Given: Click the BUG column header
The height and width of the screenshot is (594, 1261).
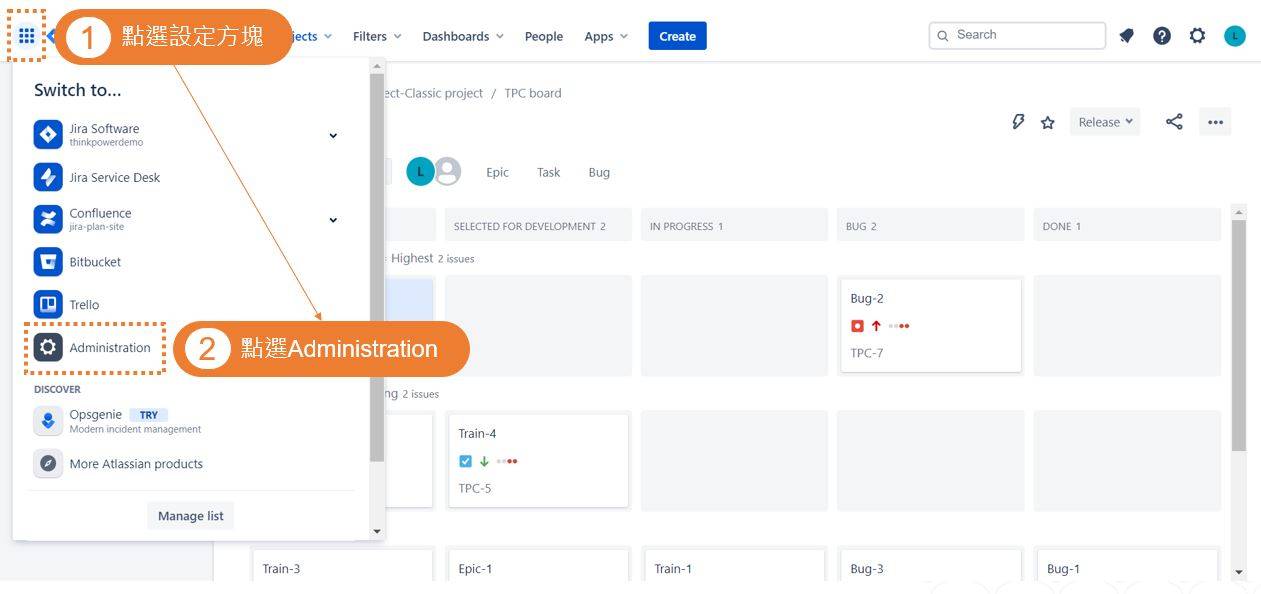Looking at the screenshot, I should [931, 226].
